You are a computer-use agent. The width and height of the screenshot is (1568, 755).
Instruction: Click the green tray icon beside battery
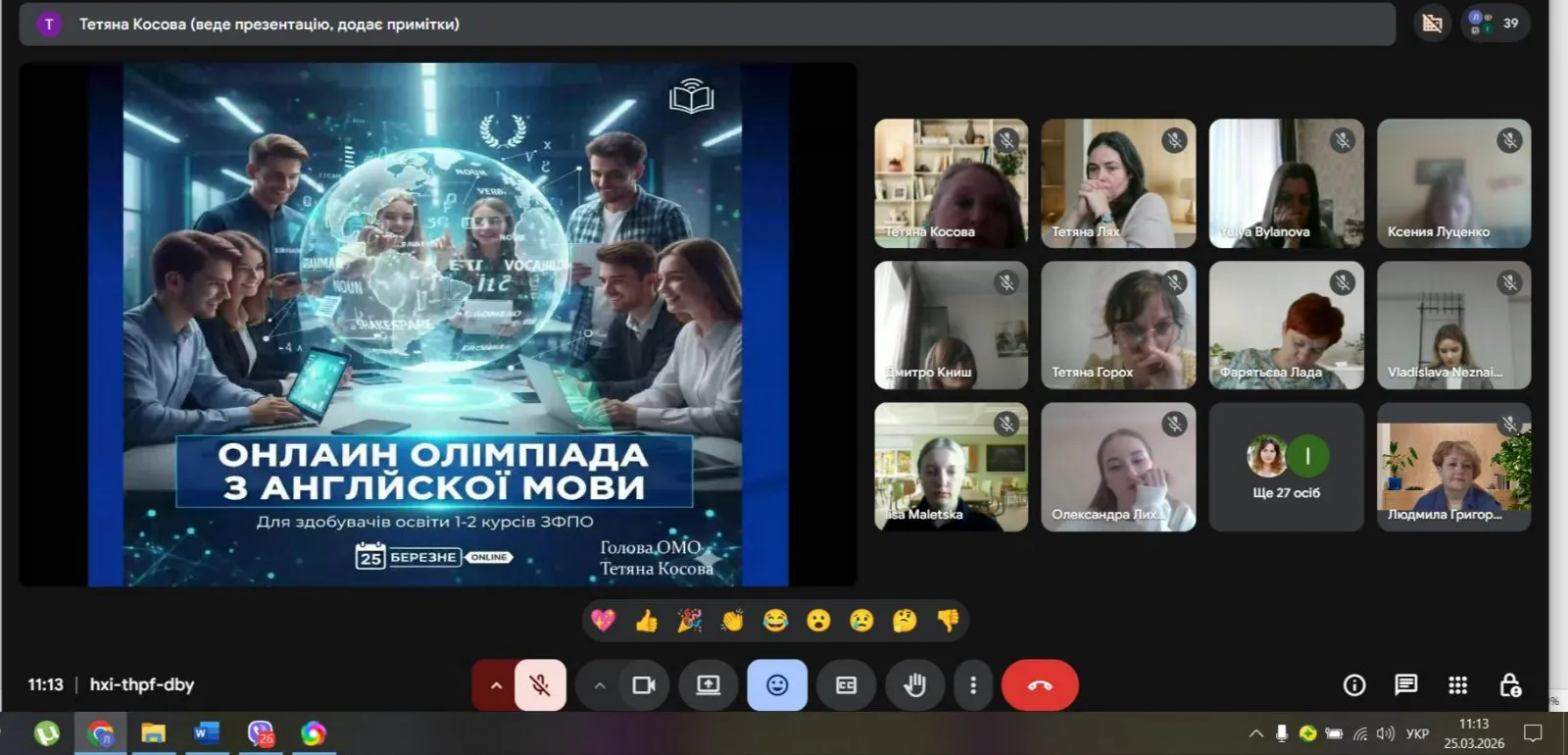point(1307,733)
